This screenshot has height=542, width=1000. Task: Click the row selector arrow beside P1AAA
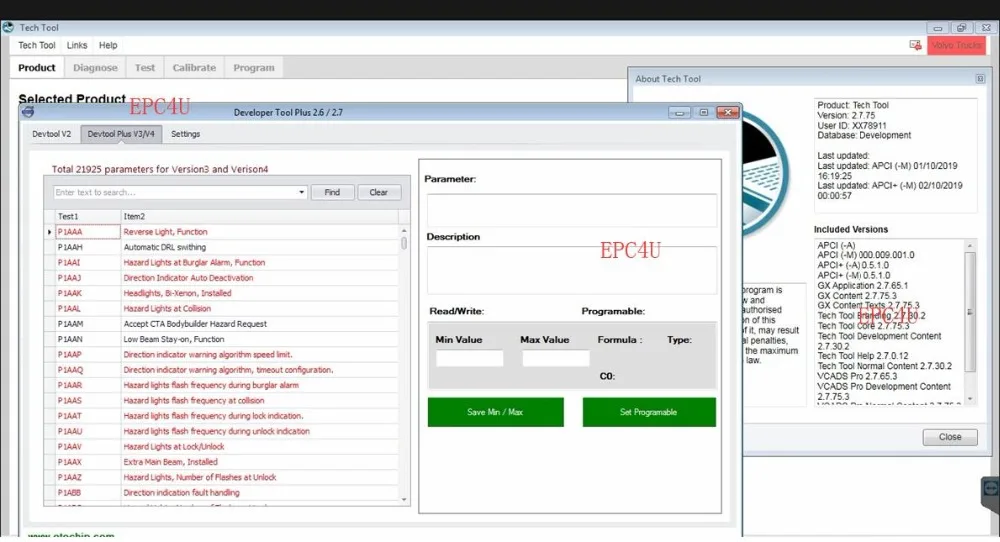coord(49,232)
